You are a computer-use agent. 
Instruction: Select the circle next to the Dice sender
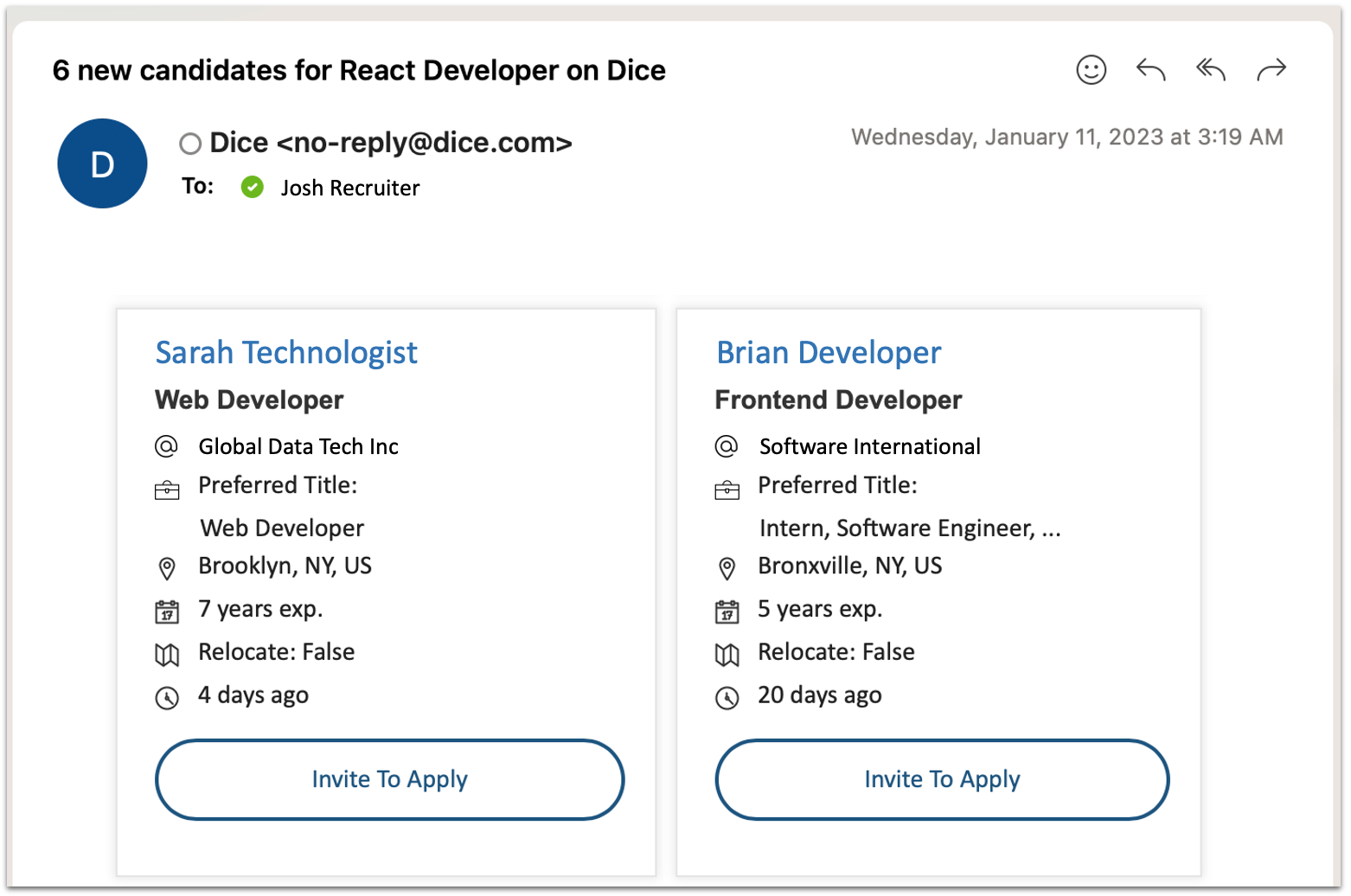[x=189, y=144]
